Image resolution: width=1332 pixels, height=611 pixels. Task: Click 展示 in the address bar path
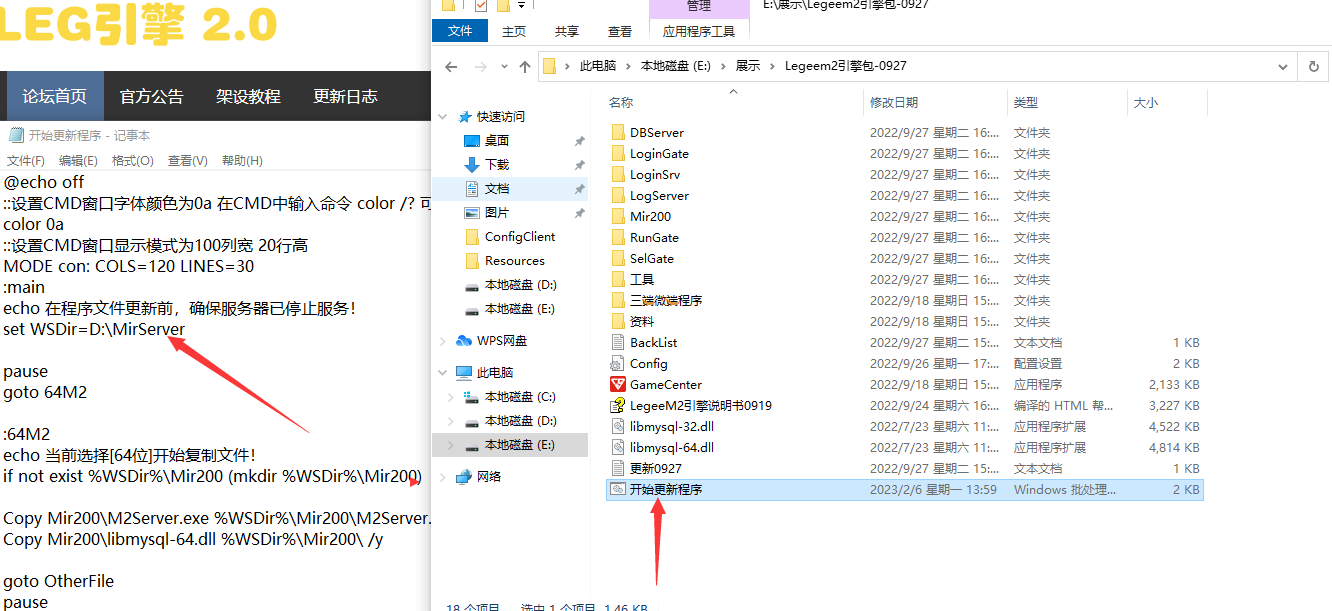pos(748,67)
